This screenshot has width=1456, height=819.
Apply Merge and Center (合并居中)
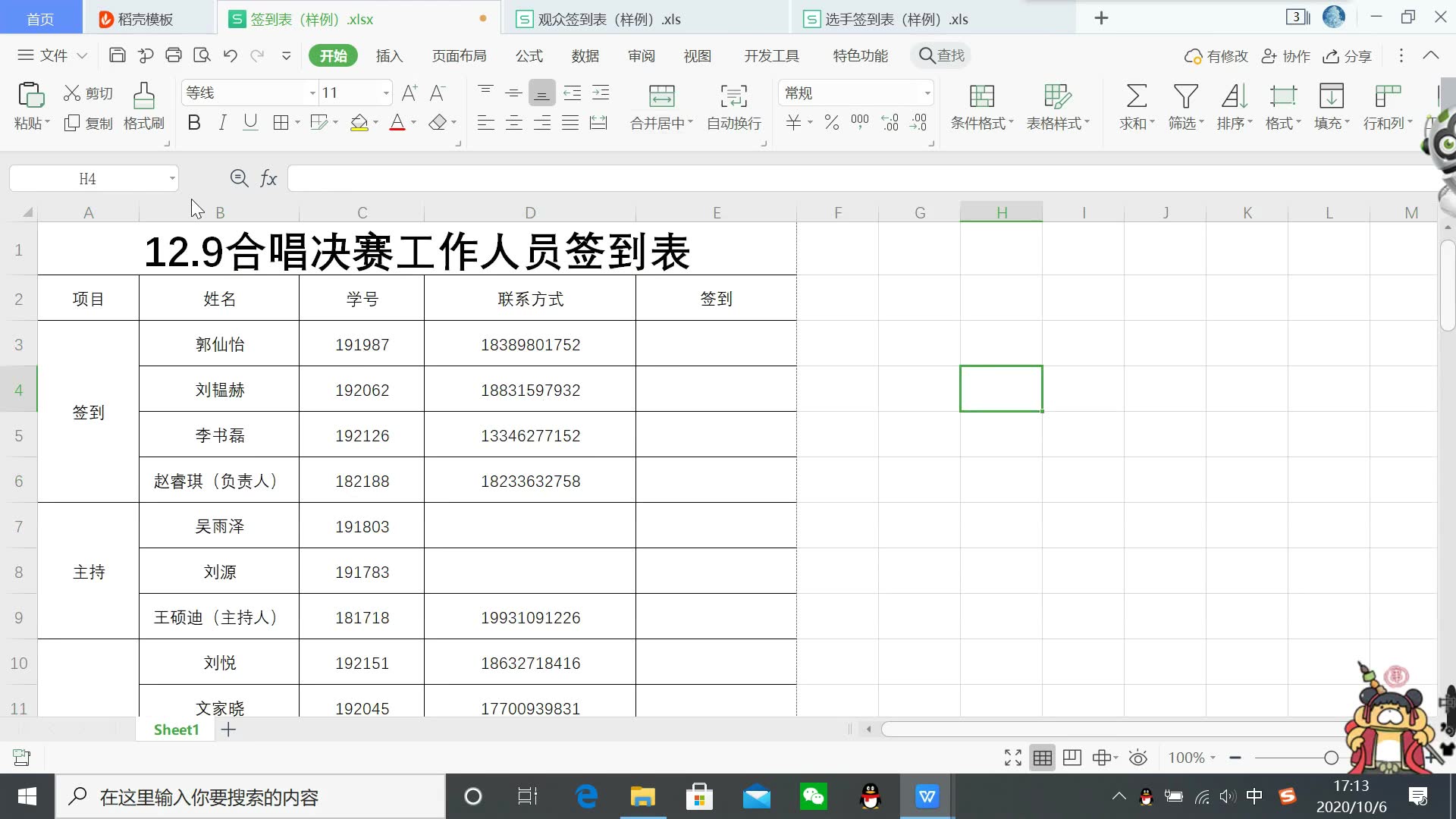[x=657, y=106]
